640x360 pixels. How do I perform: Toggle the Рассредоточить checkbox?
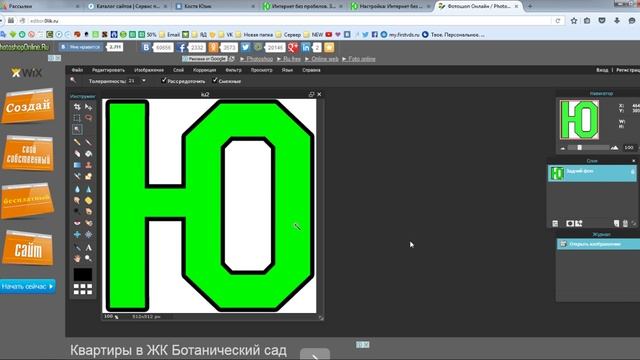pyautogui.click(x=164, y=80)
